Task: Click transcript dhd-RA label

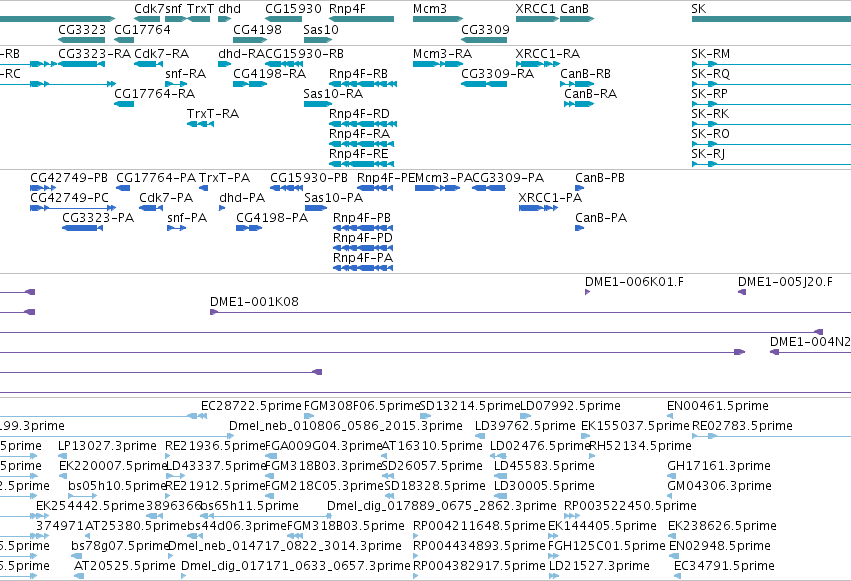Action: pos(242,54)
